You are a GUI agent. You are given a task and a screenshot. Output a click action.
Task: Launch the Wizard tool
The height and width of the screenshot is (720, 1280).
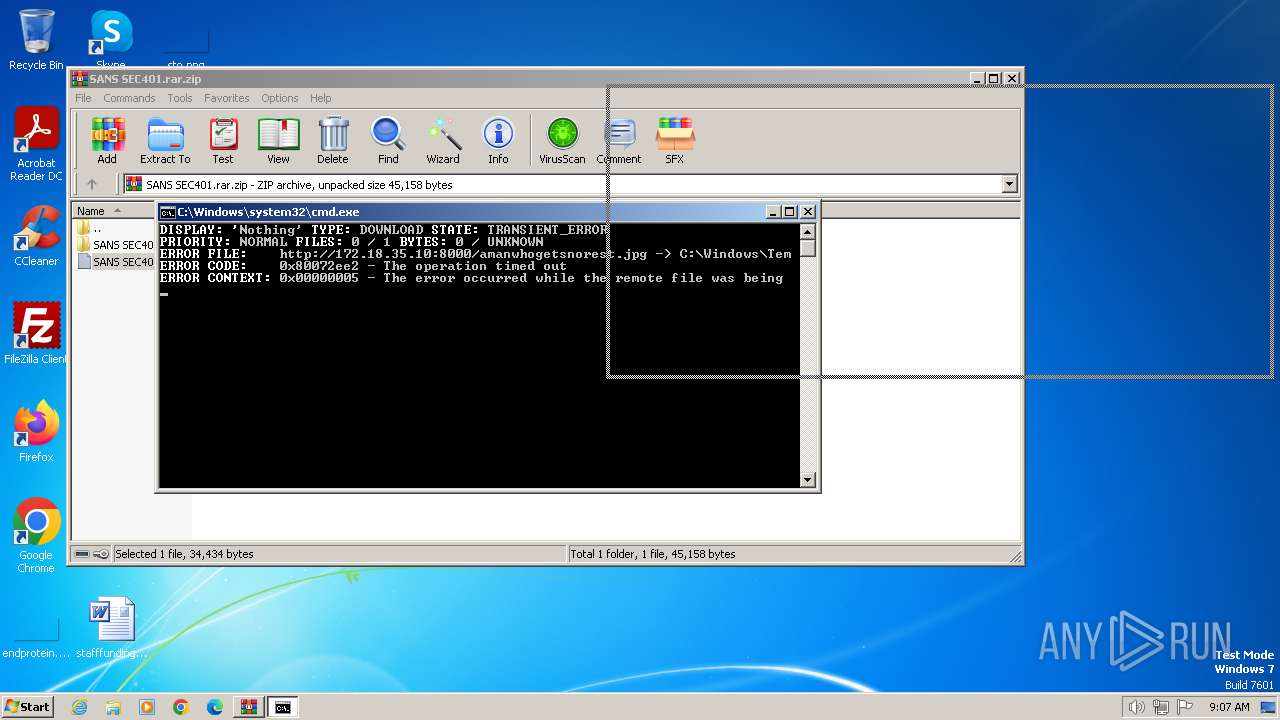tap(443, 140)
